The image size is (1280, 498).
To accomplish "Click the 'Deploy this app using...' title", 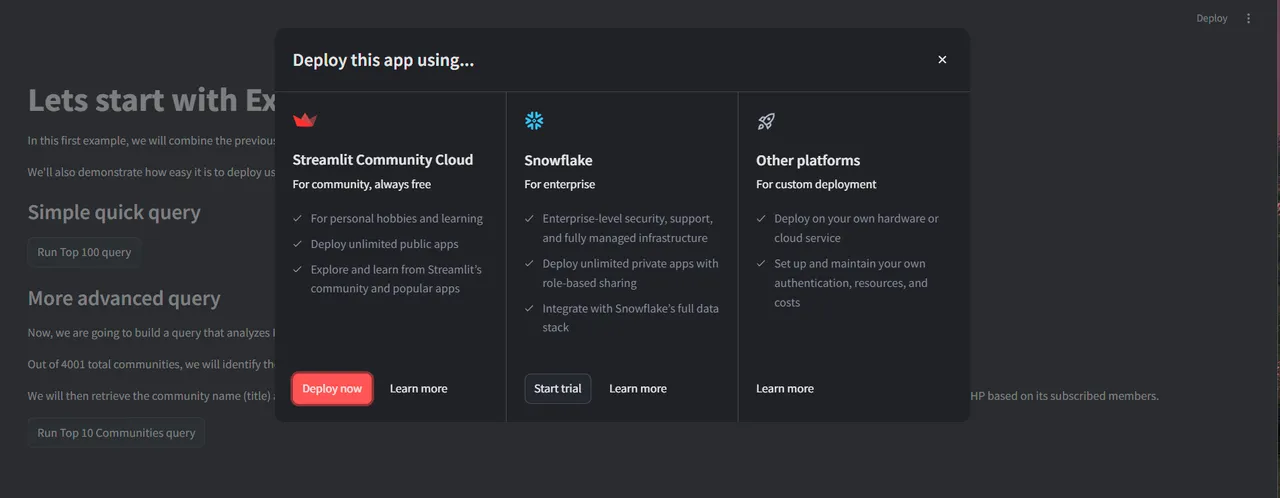I will (383, 60).
